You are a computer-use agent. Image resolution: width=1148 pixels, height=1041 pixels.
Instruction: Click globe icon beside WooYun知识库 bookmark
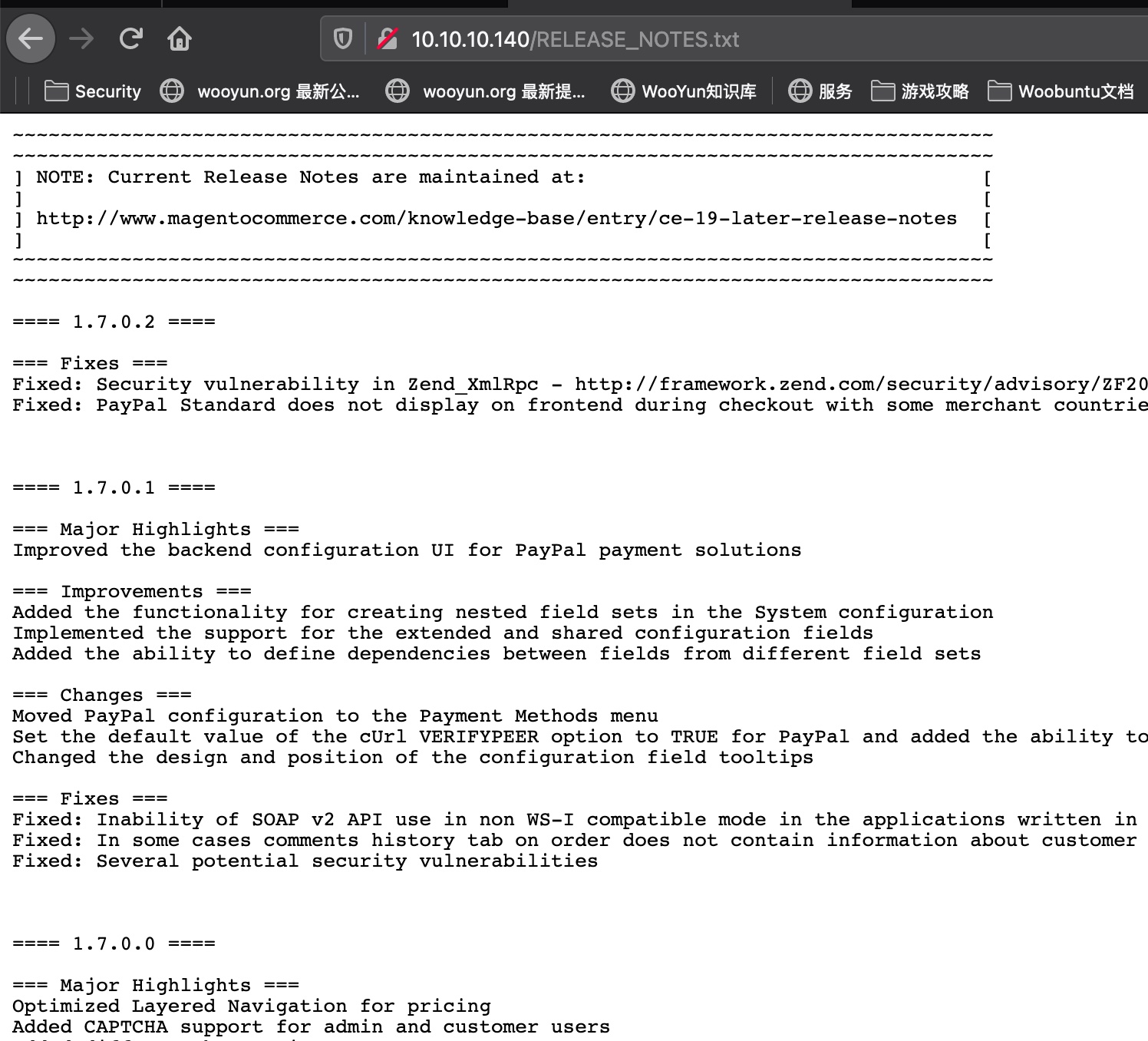622,91
